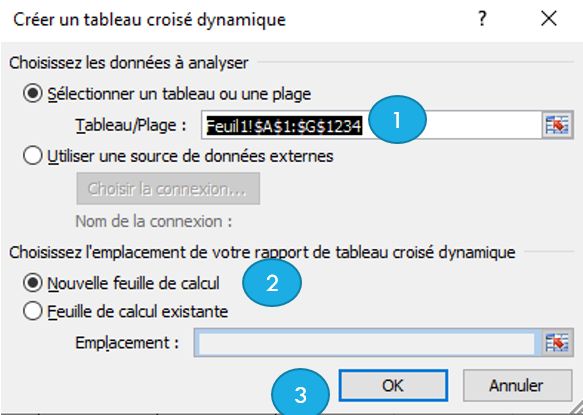
Task: Click the resize grip in dialog corner
Action: 576,408
